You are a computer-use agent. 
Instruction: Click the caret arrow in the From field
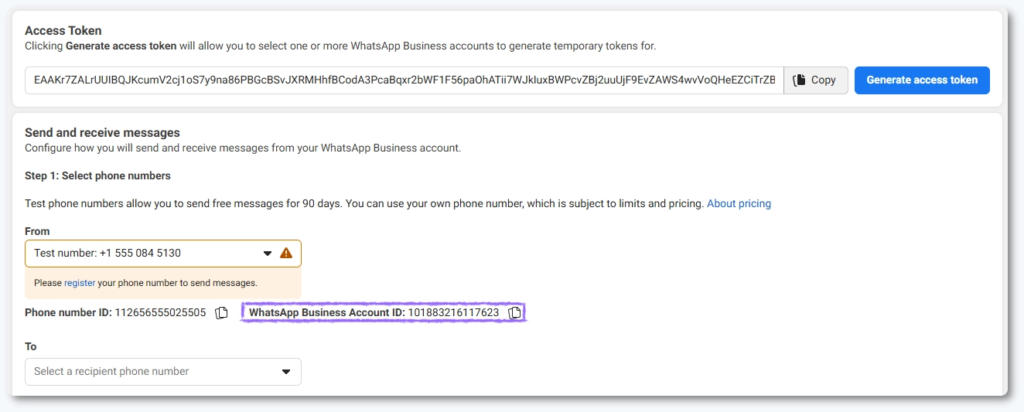point(267,253)
